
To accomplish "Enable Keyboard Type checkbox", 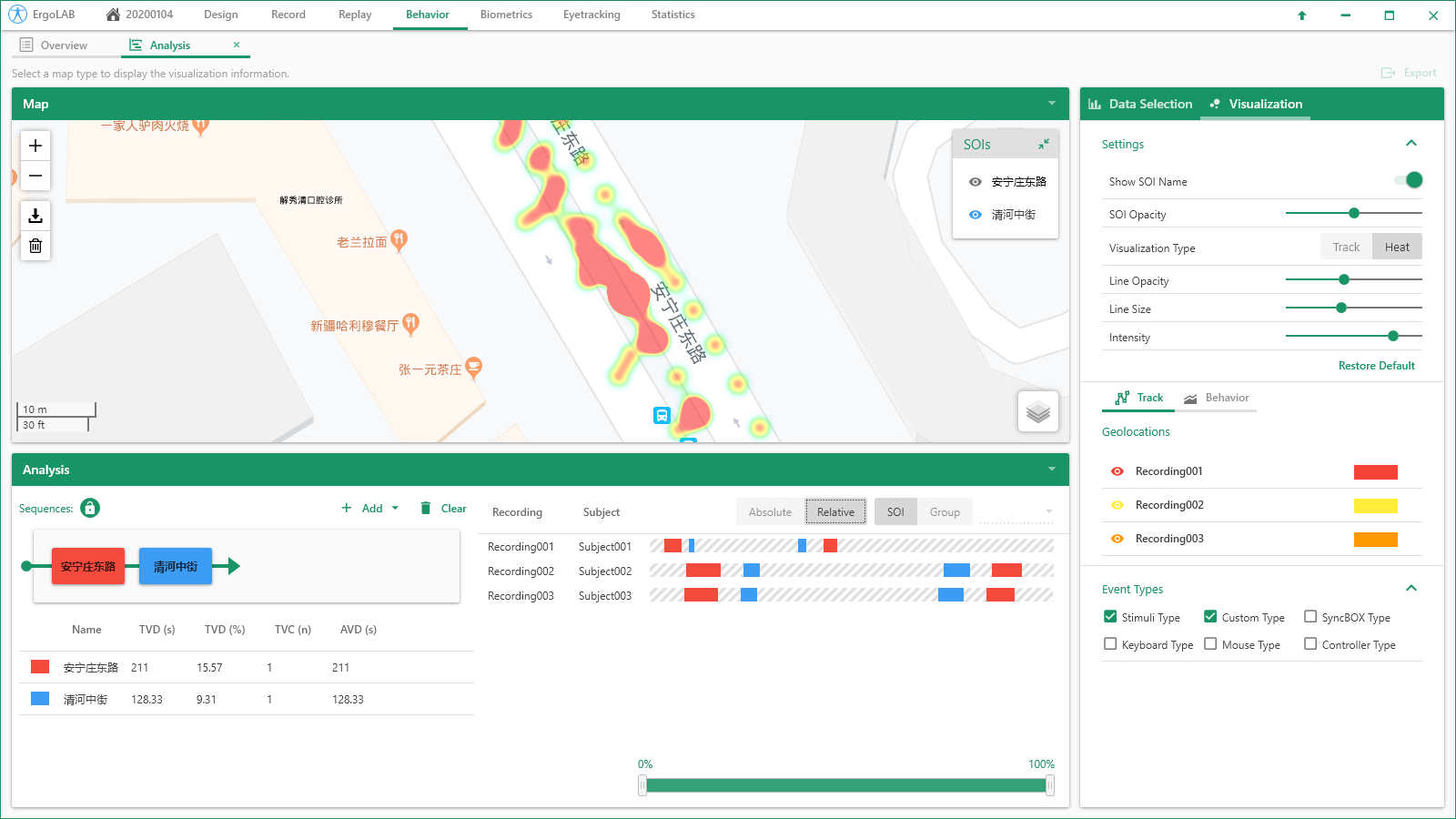I will [x=1110, y=643].
